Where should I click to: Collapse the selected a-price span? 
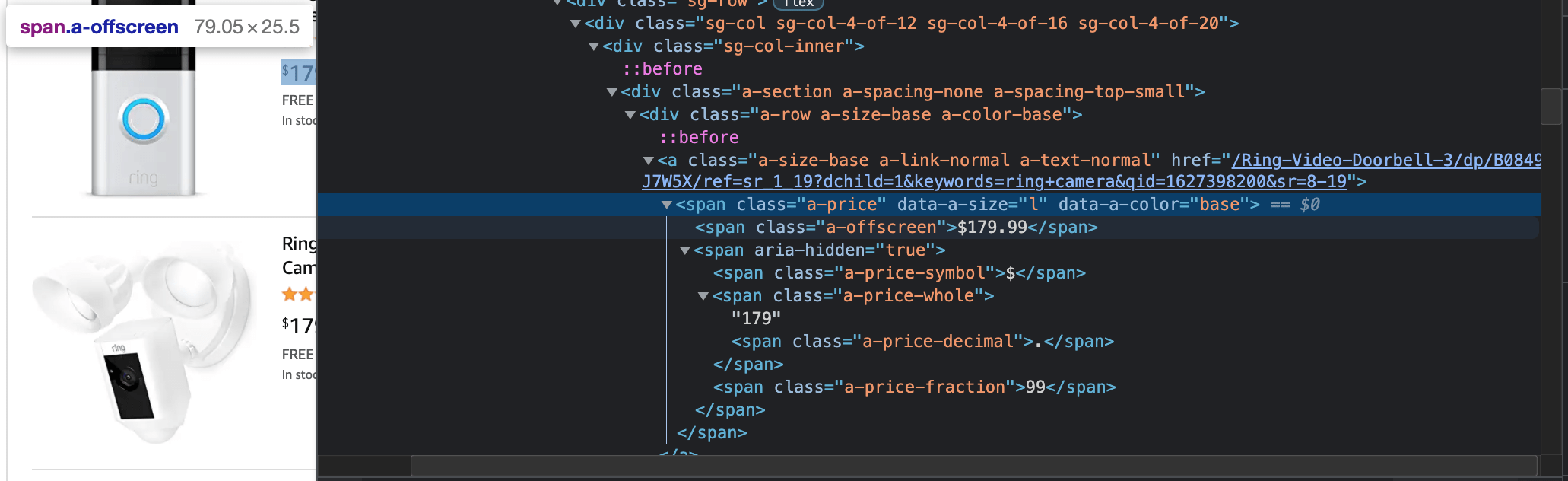click(667, 205)
